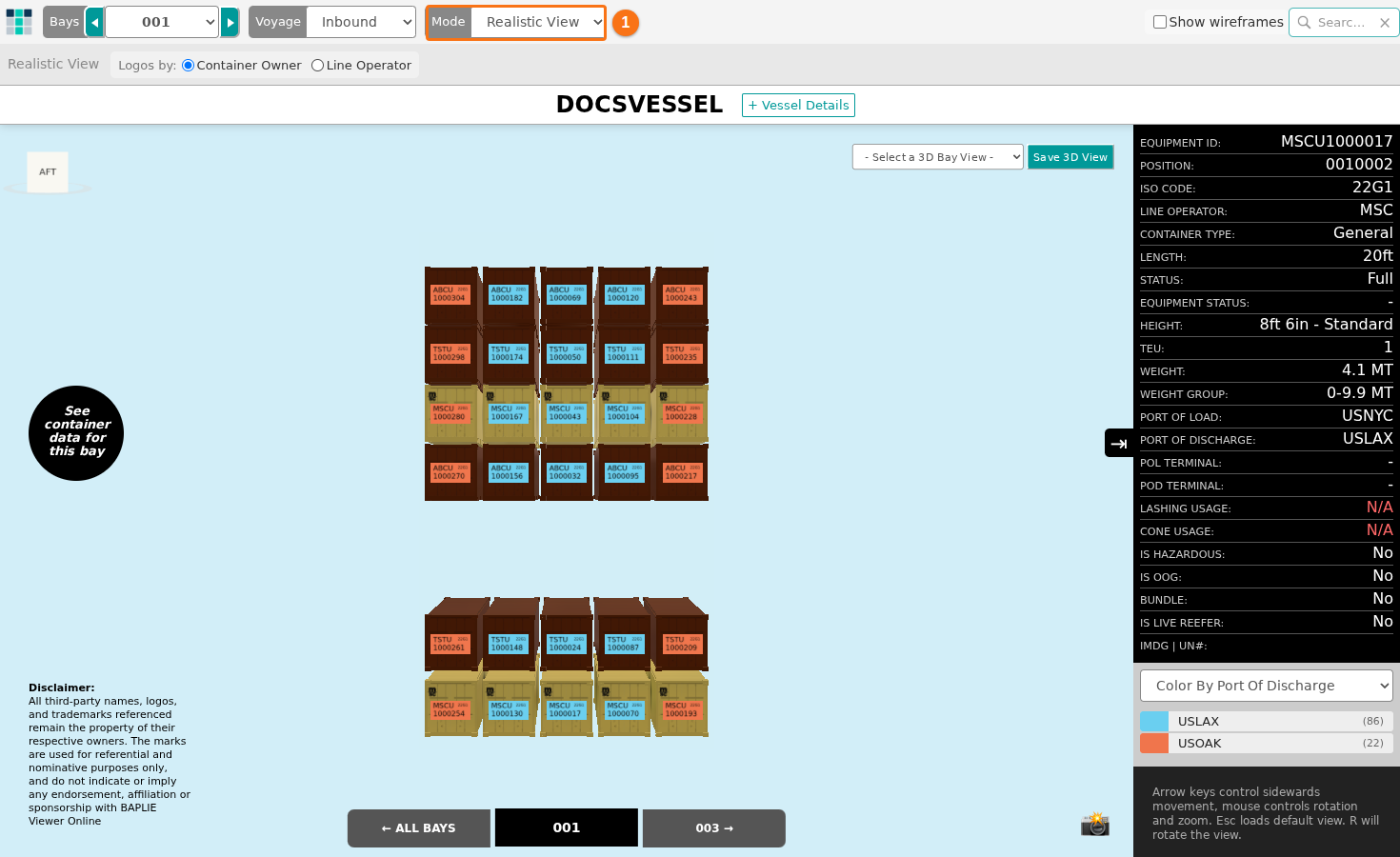Viewport: 1400px width, 857px height.
Task: Select container TSTU 1000261
Action: pyautogui.click(x=450, y=644)
